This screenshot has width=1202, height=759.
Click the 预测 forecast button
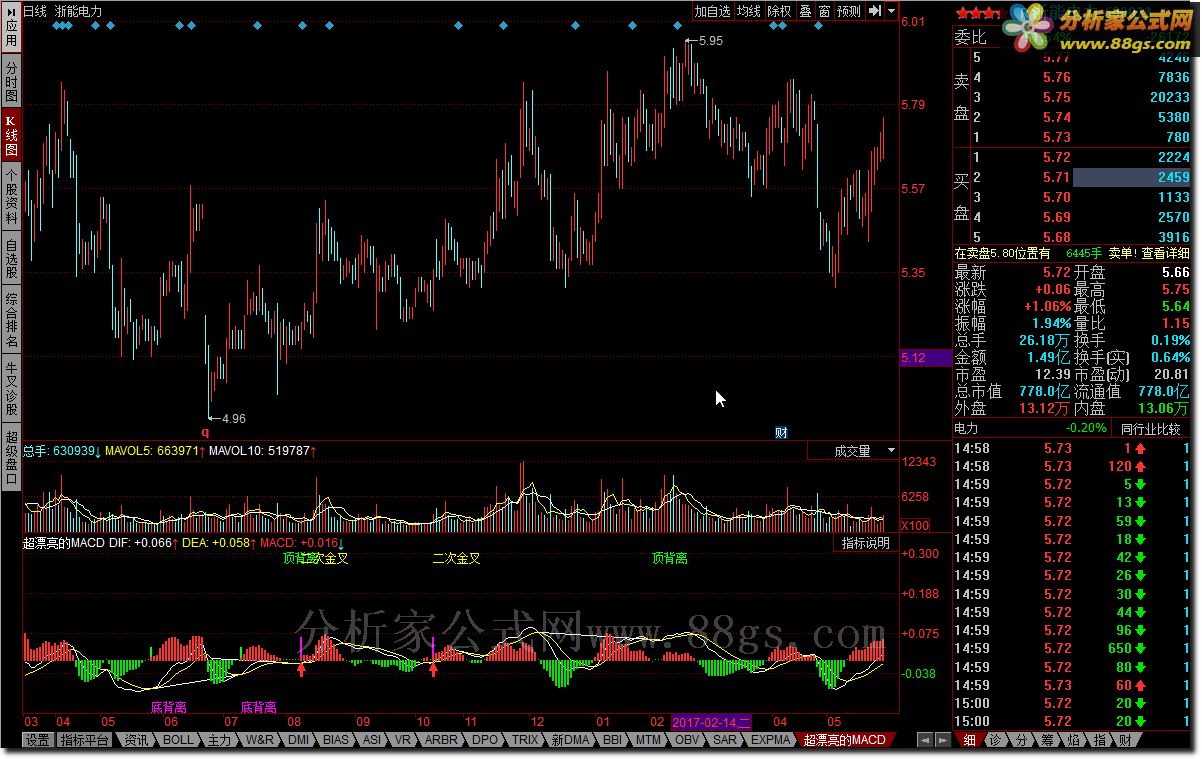point(849,11)
